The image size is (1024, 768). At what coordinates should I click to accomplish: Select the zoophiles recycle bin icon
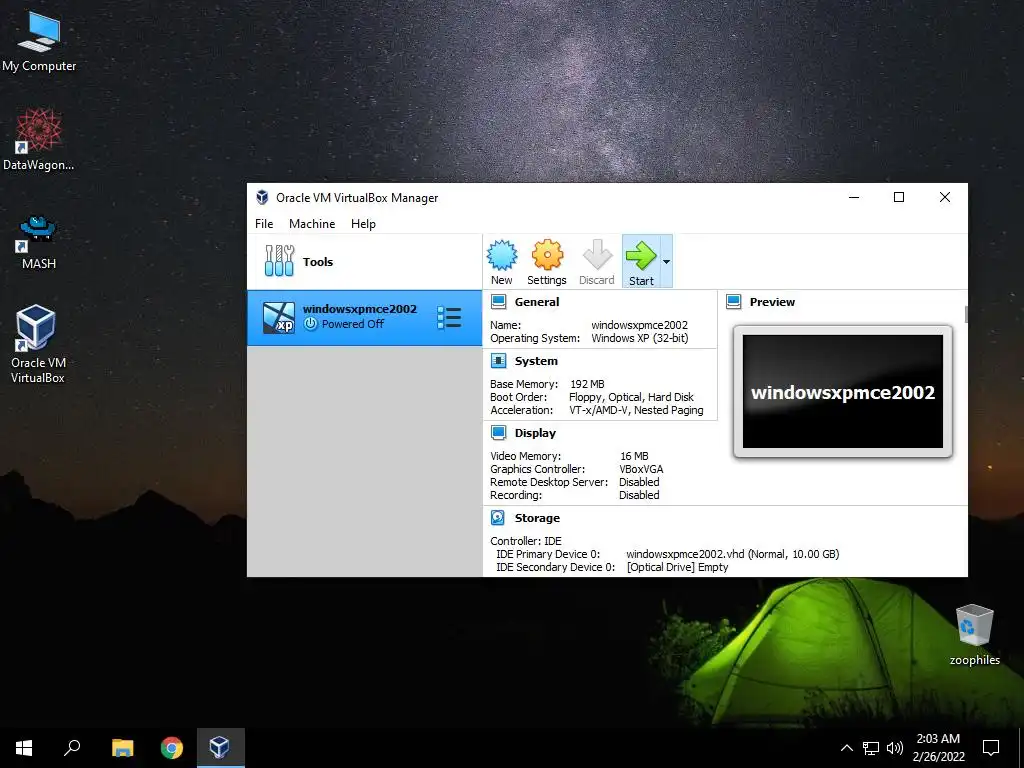974,634
